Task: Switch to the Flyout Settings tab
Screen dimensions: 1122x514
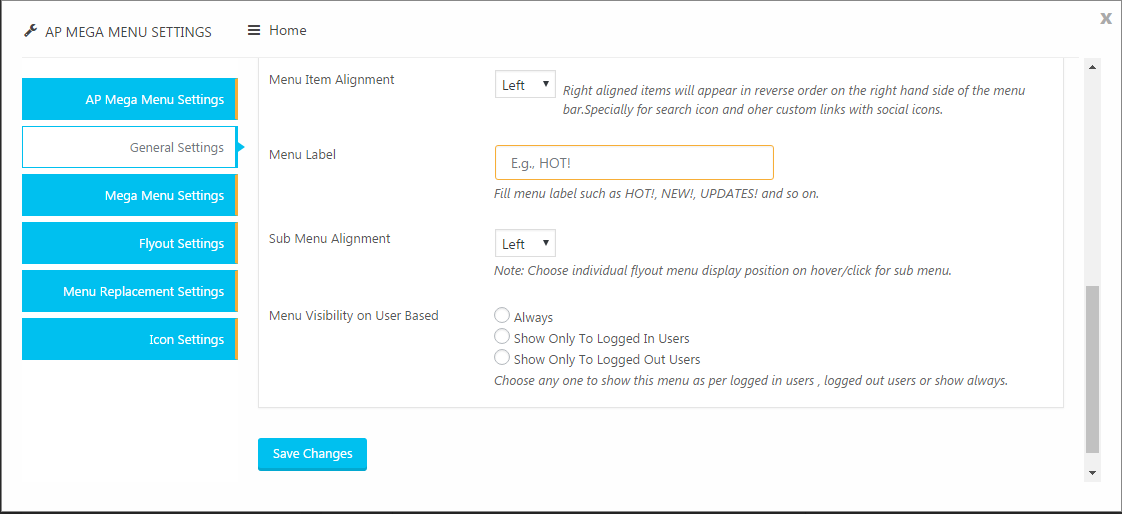Action: tap(130, 243)
